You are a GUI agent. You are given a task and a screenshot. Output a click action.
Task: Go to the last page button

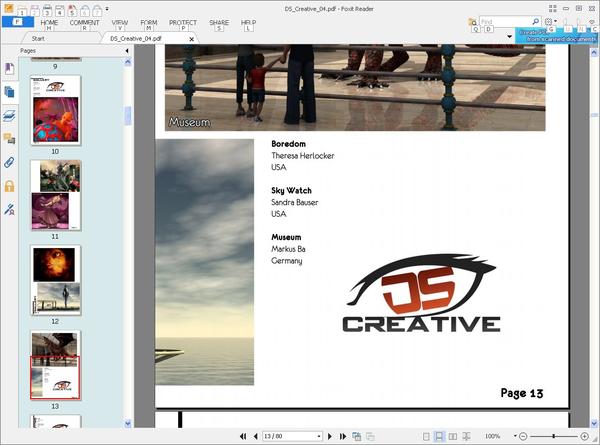tap(342, 436)
